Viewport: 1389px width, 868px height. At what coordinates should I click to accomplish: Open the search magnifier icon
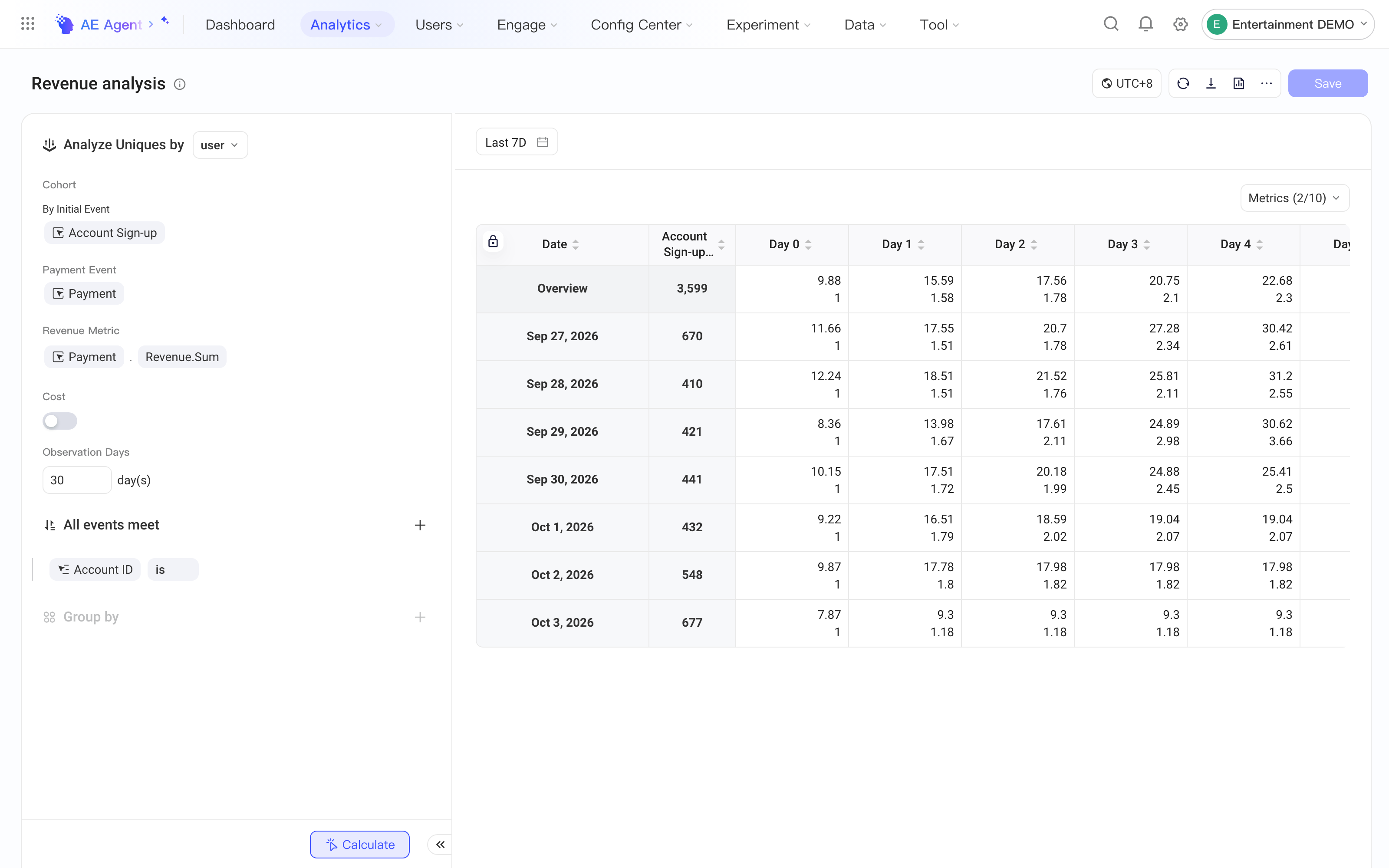[1111, 24]
